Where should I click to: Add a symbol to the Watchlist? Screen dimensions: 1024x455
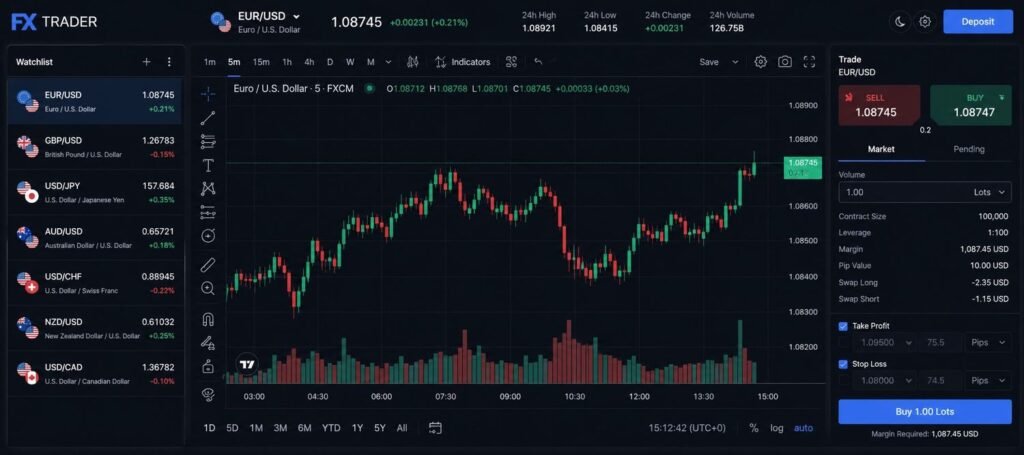[146, 62]
